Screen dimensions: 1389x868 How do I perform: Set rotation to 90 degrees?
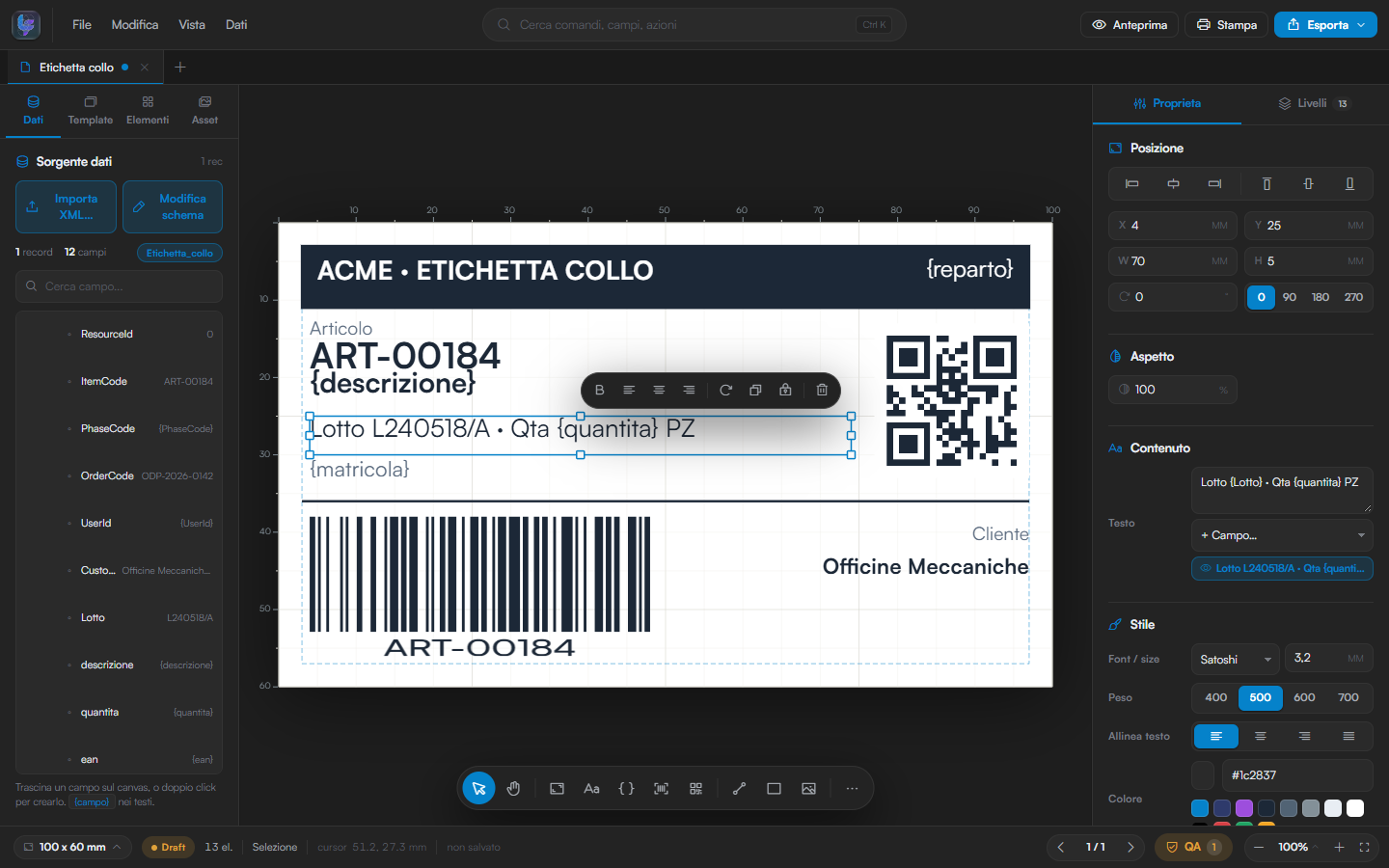1290,297
